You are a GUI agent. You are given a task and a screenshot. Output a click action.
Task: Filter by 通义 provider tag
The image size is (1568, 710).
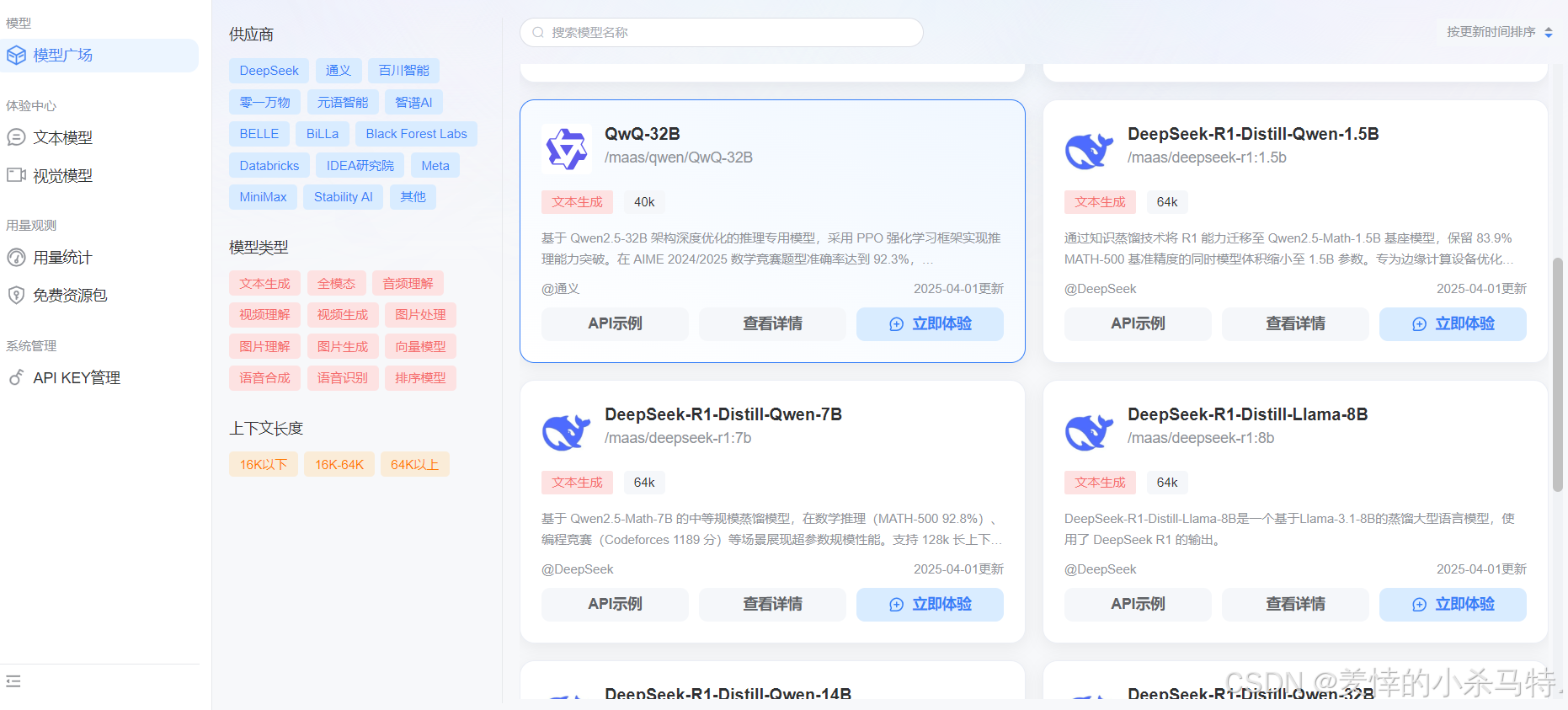tap(339, 71)
